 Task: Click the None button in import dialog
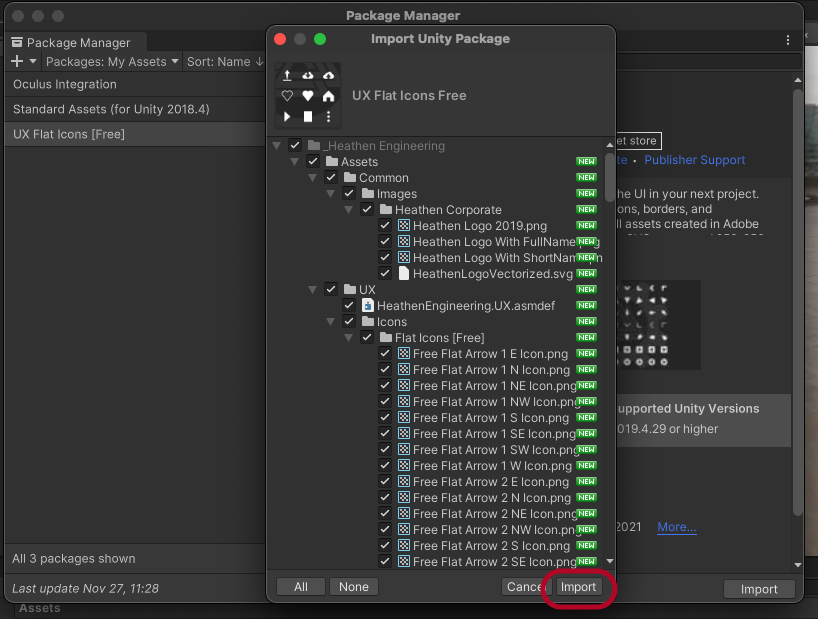[x=354, y=587]
